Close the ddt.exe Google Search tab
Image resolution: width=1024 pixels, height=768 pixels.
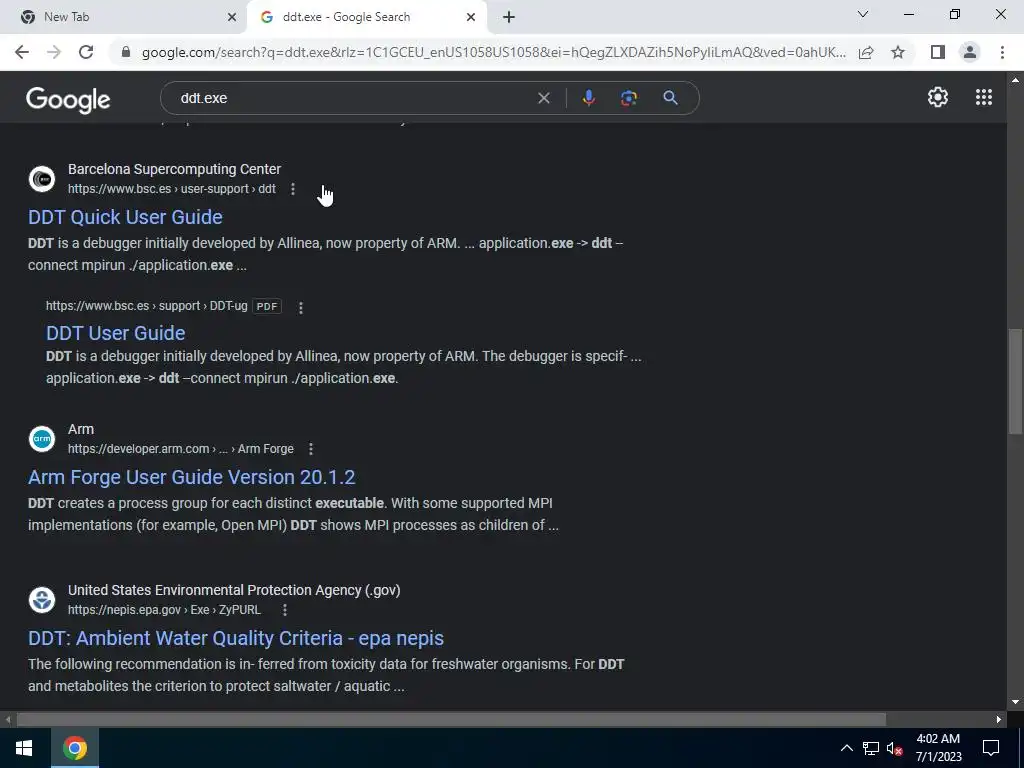(x=471, y=17)
